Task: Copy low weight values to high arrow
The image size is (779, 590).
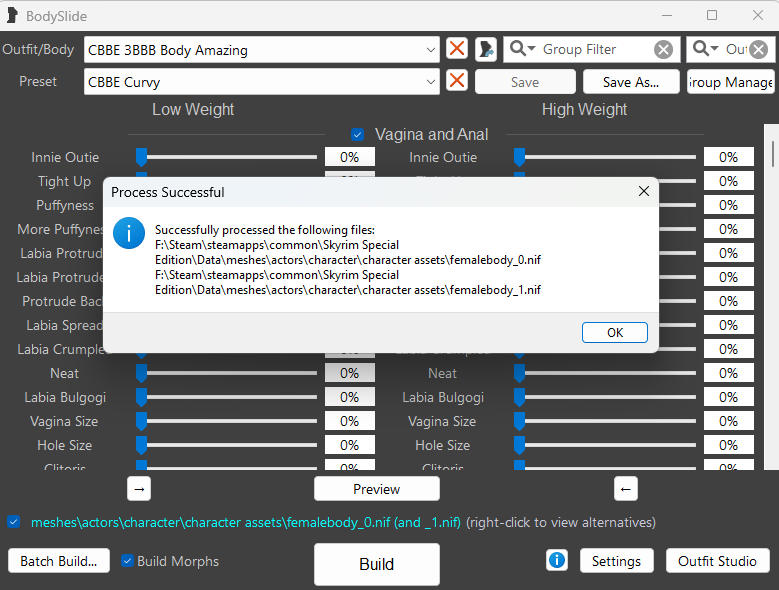Action: click(x=139, y=489)
